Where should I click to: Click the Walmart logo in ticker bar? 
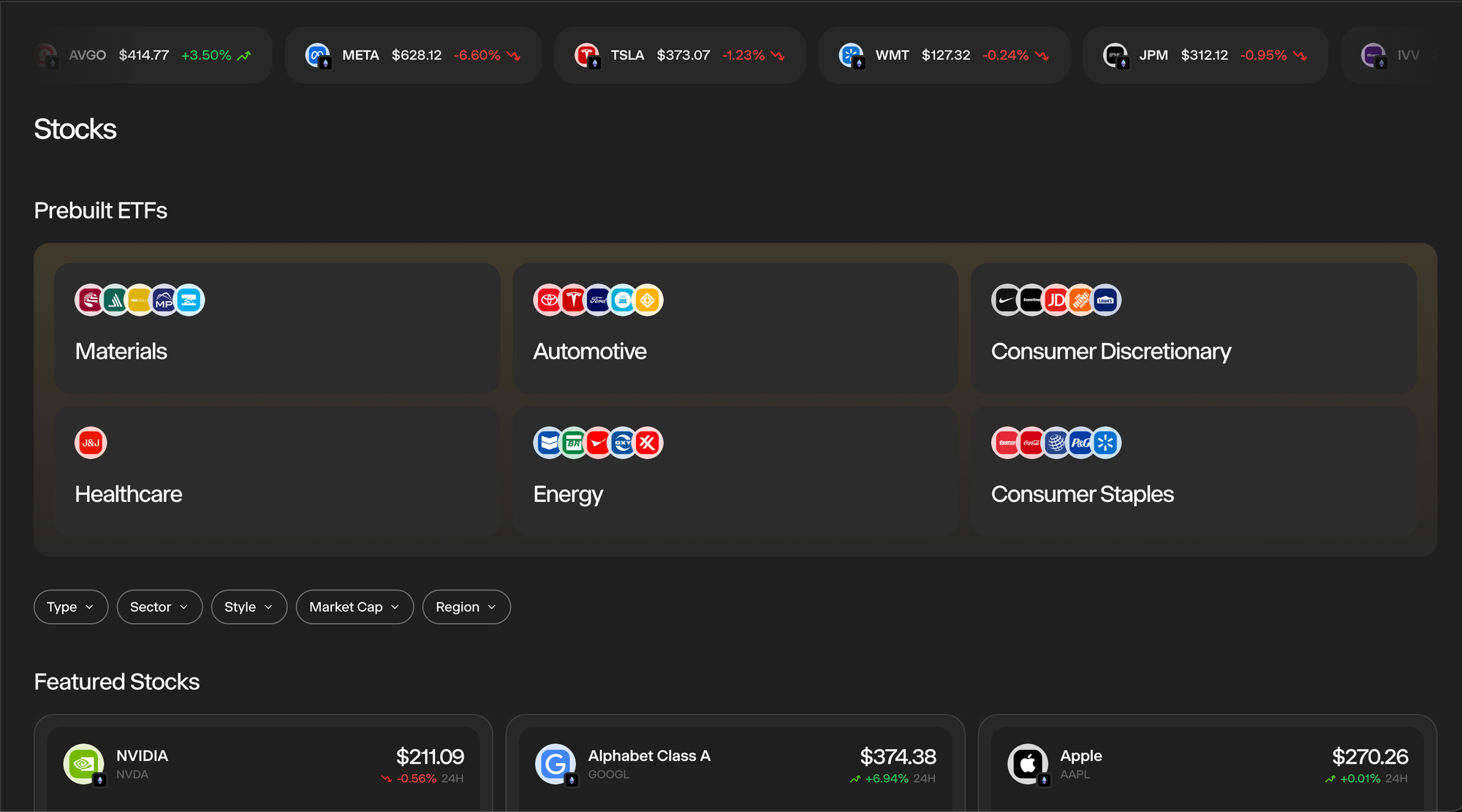click(x=851, y=55)
